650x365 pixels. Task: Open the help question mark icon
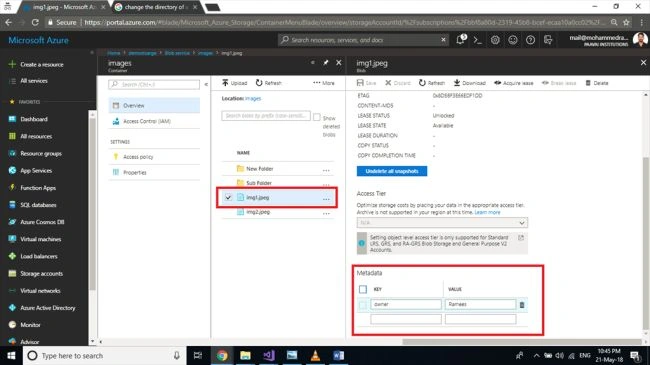click(x=530, y=40)
